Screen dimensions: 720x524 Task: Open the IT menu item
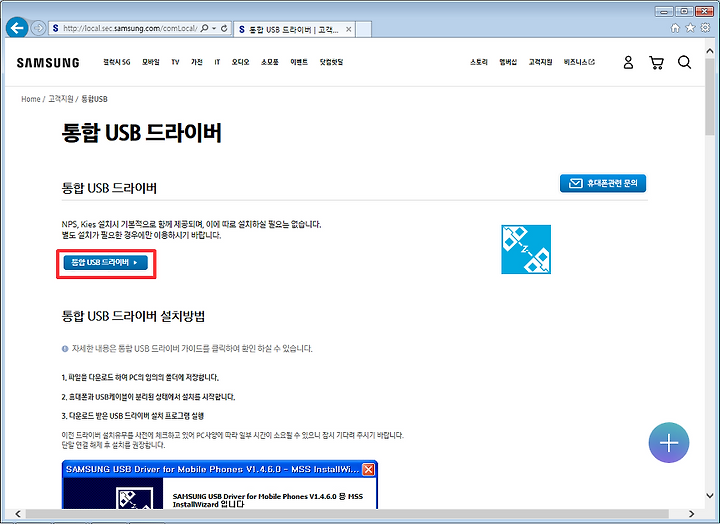click(x=217, y=62)
